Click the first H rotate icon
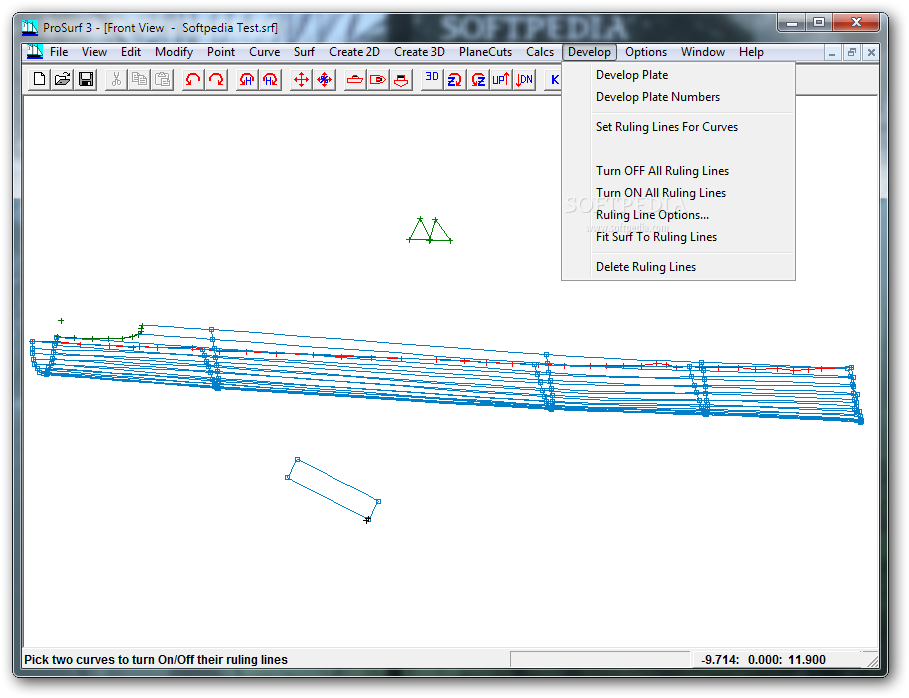 [247, 79]
